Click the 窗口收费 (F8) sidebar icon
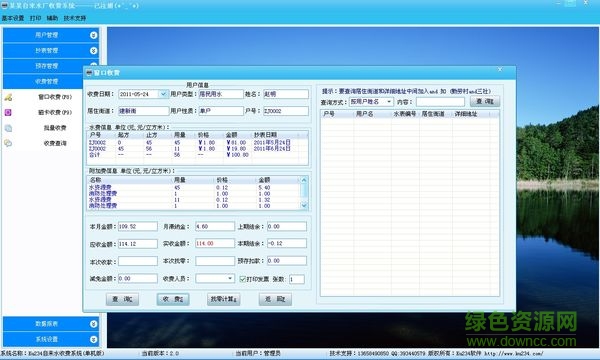Viewport: 600px width, 360px height. point(8,97)
